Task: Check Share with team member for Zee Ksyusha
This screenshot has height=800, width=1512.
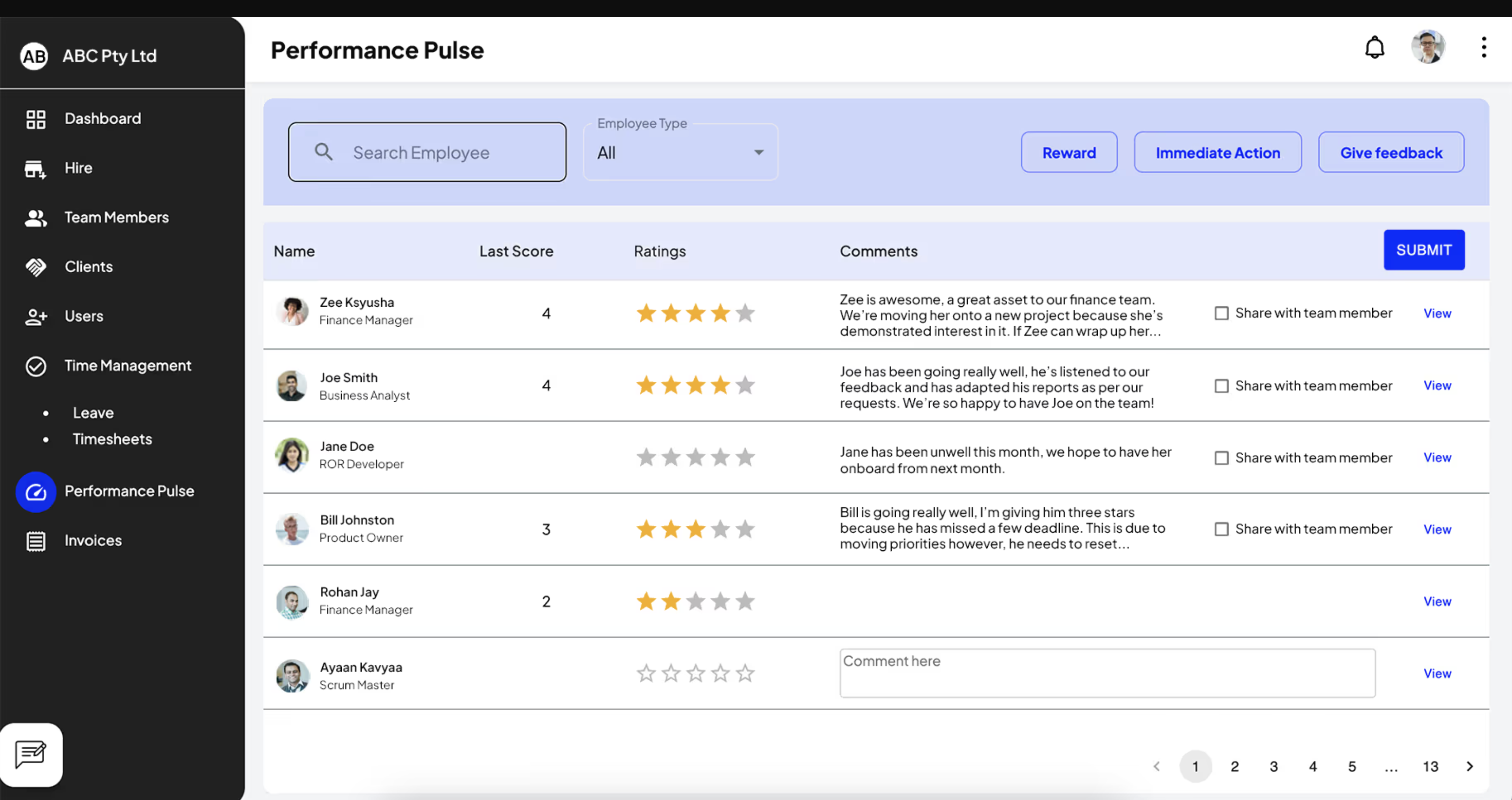Action: [x=1222, y=313]
